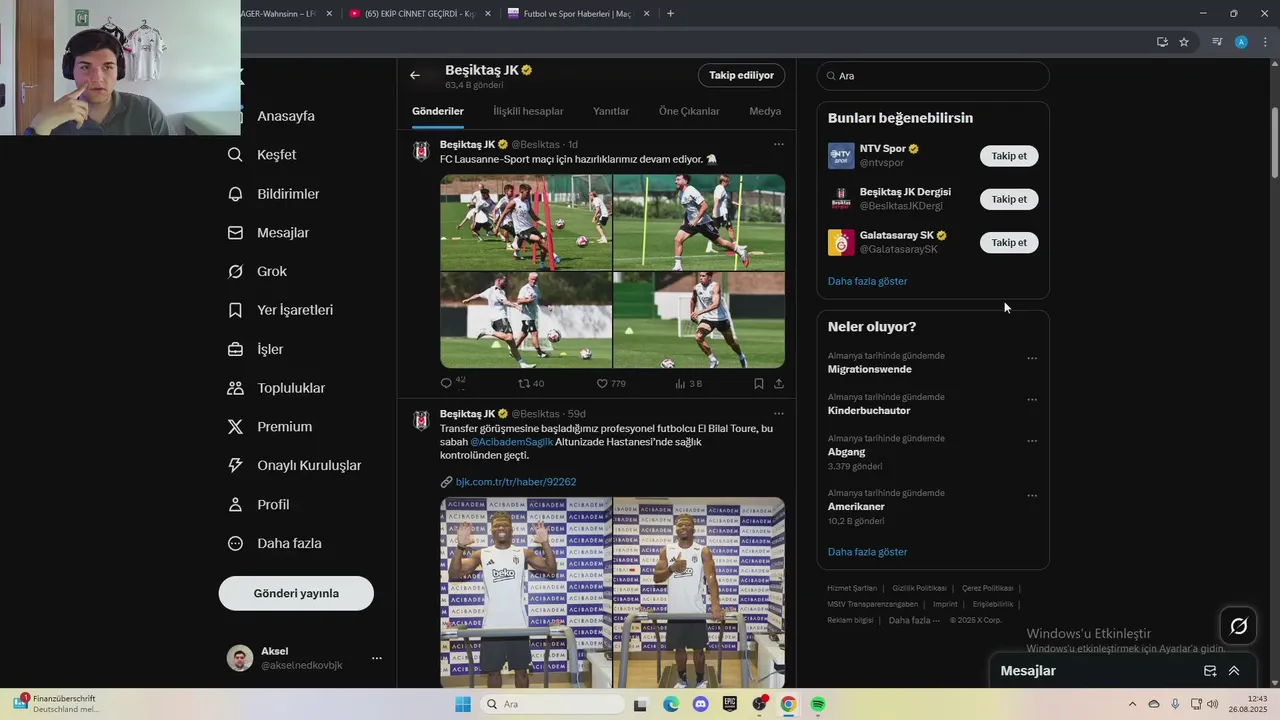Click Daha fazla göster under suggestions
The image size is (1280, 720).
867,281
